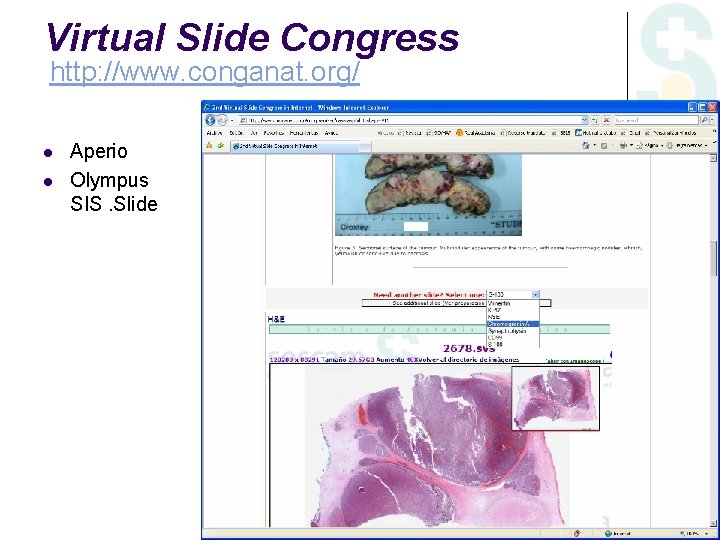This screenshot has width=720, height=540.
Task: Open the conganat.org hyperlink on the slide
Action: click(204, 73)
